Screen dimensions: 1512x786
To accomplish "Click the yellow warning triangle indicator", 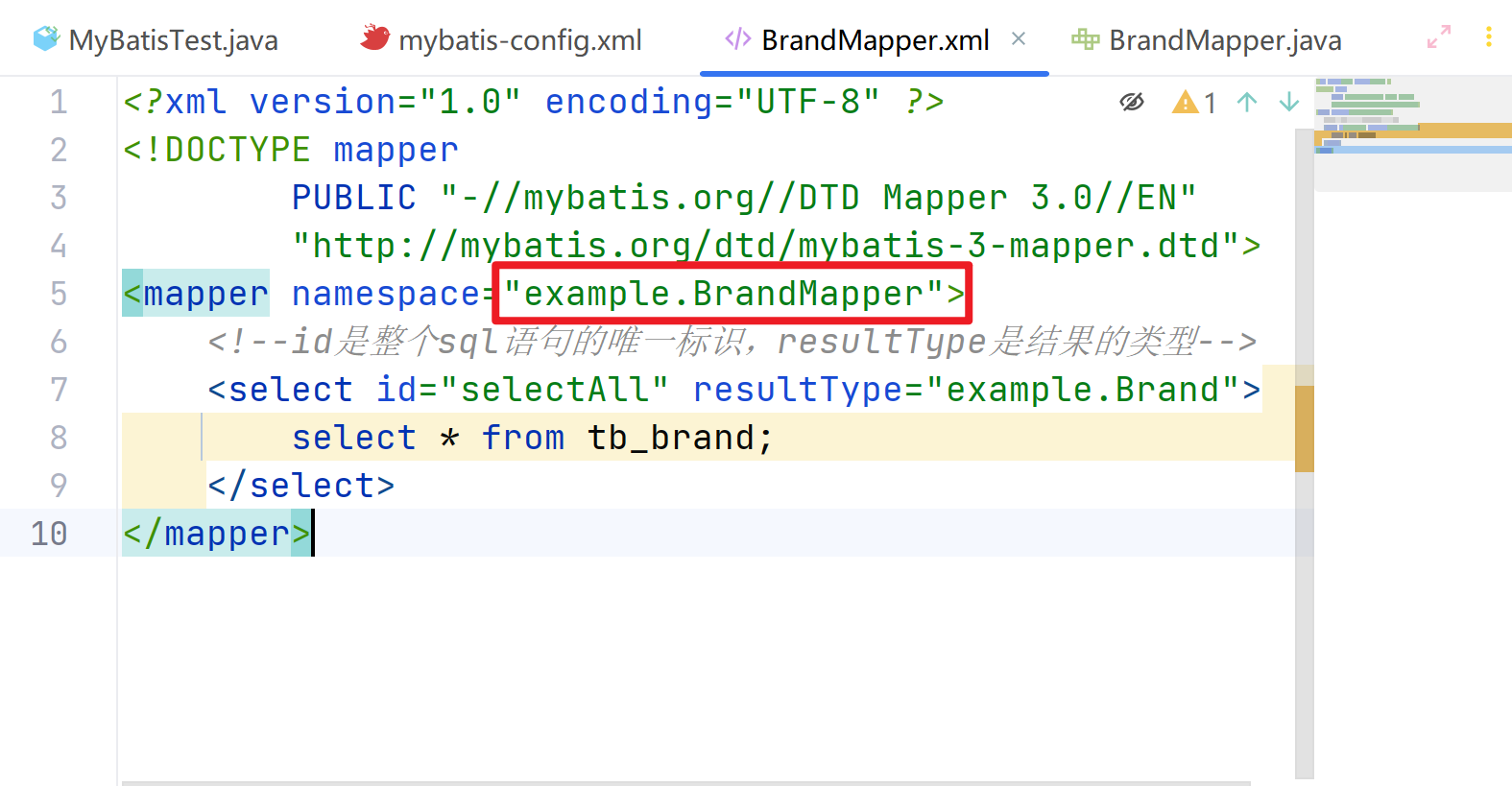I will click(x=1185, y=102).
